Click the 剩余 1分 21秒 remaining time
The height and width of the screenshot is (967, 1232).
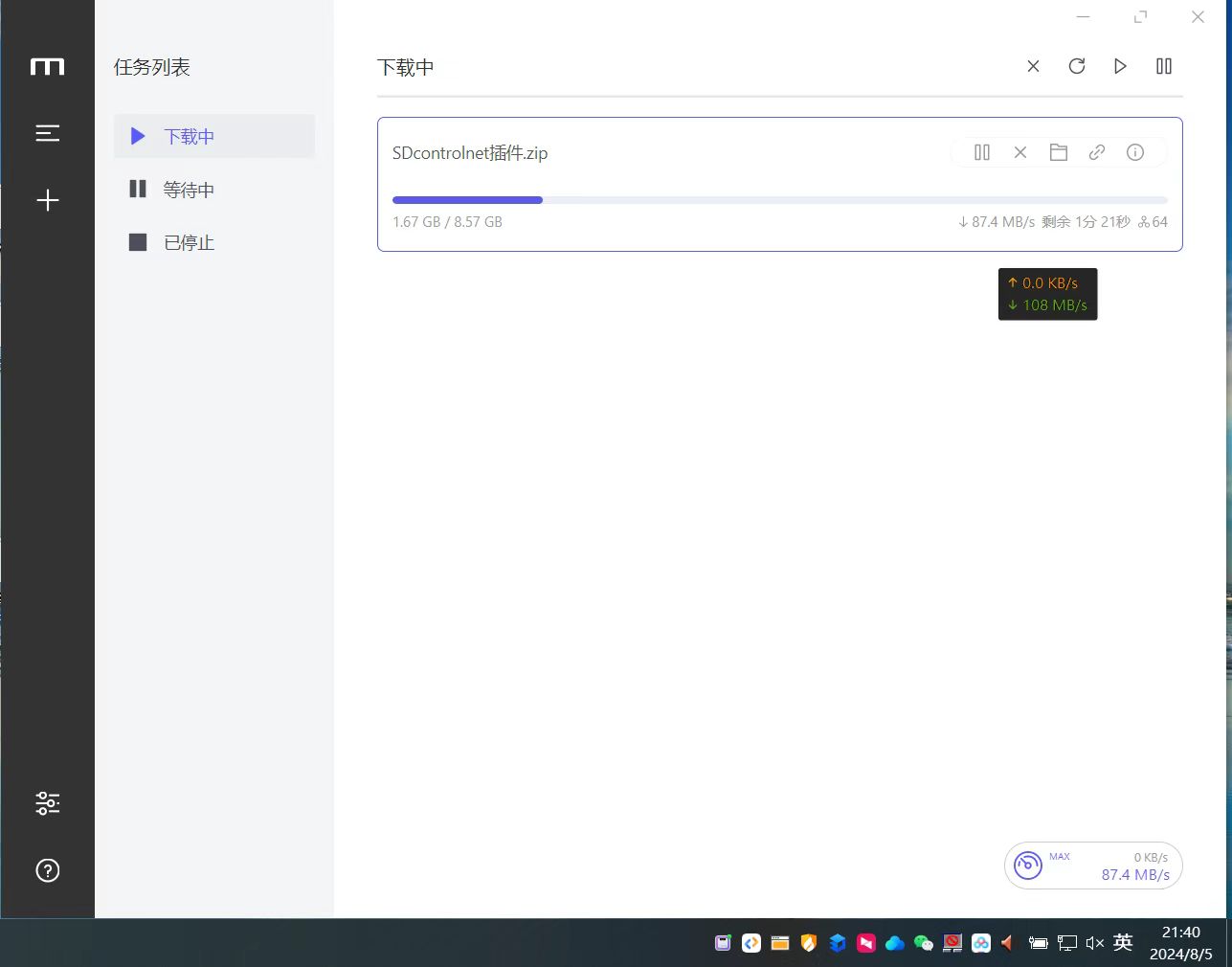(x=1086, y=221)
